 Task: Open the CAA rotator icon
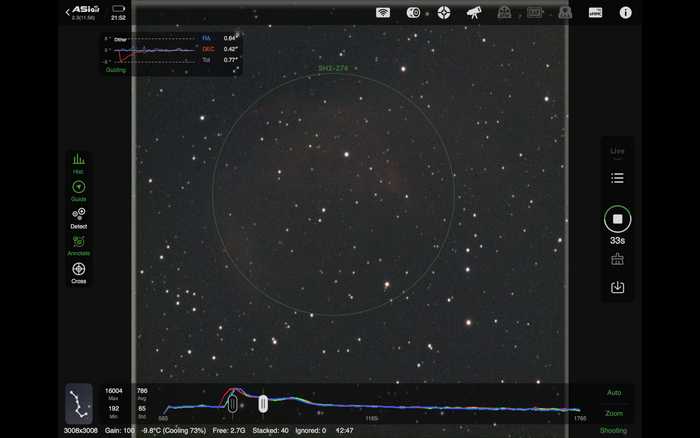coord(564,13)
